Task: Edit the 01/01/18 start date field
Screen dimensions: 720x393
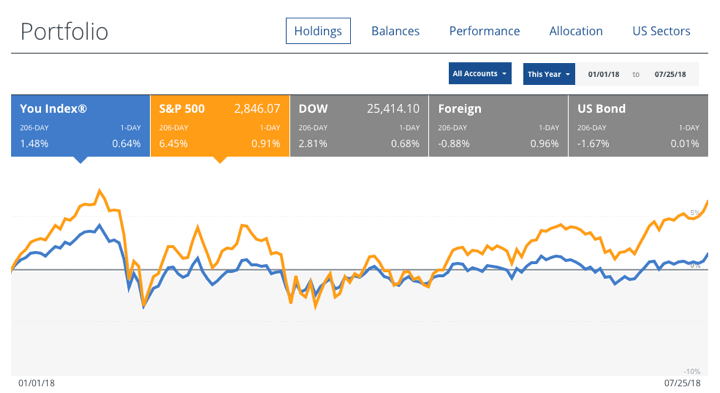Action: (603, 74)
